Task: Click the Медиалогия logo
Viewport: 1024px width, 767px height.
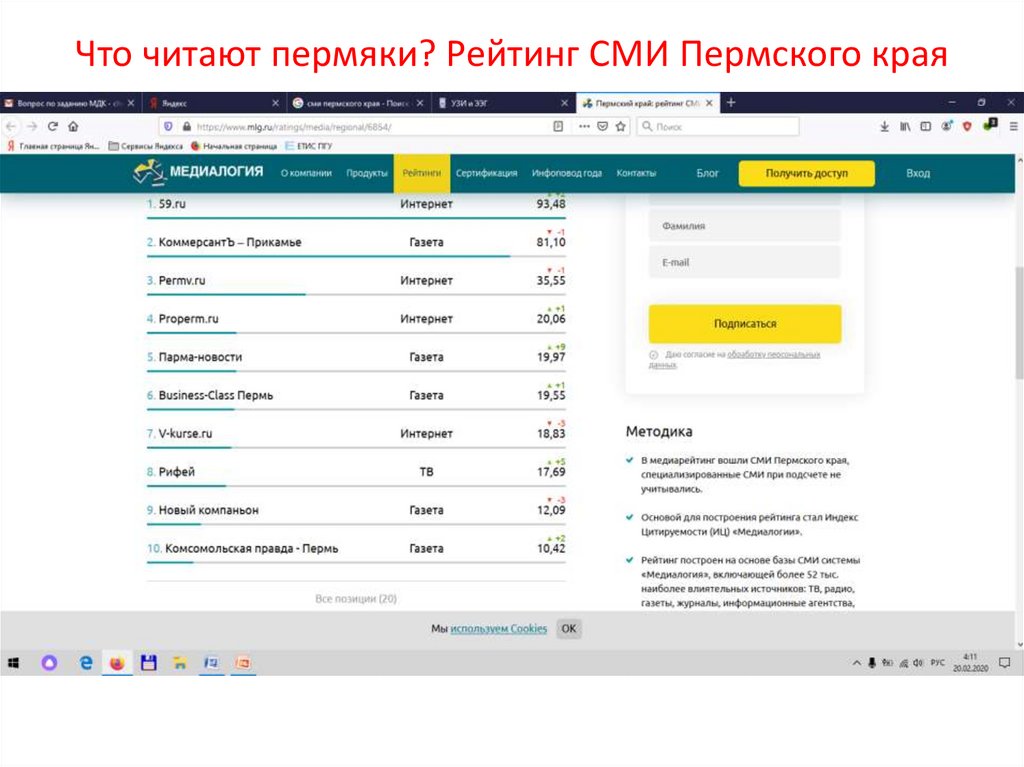Action: coord(198,172)
